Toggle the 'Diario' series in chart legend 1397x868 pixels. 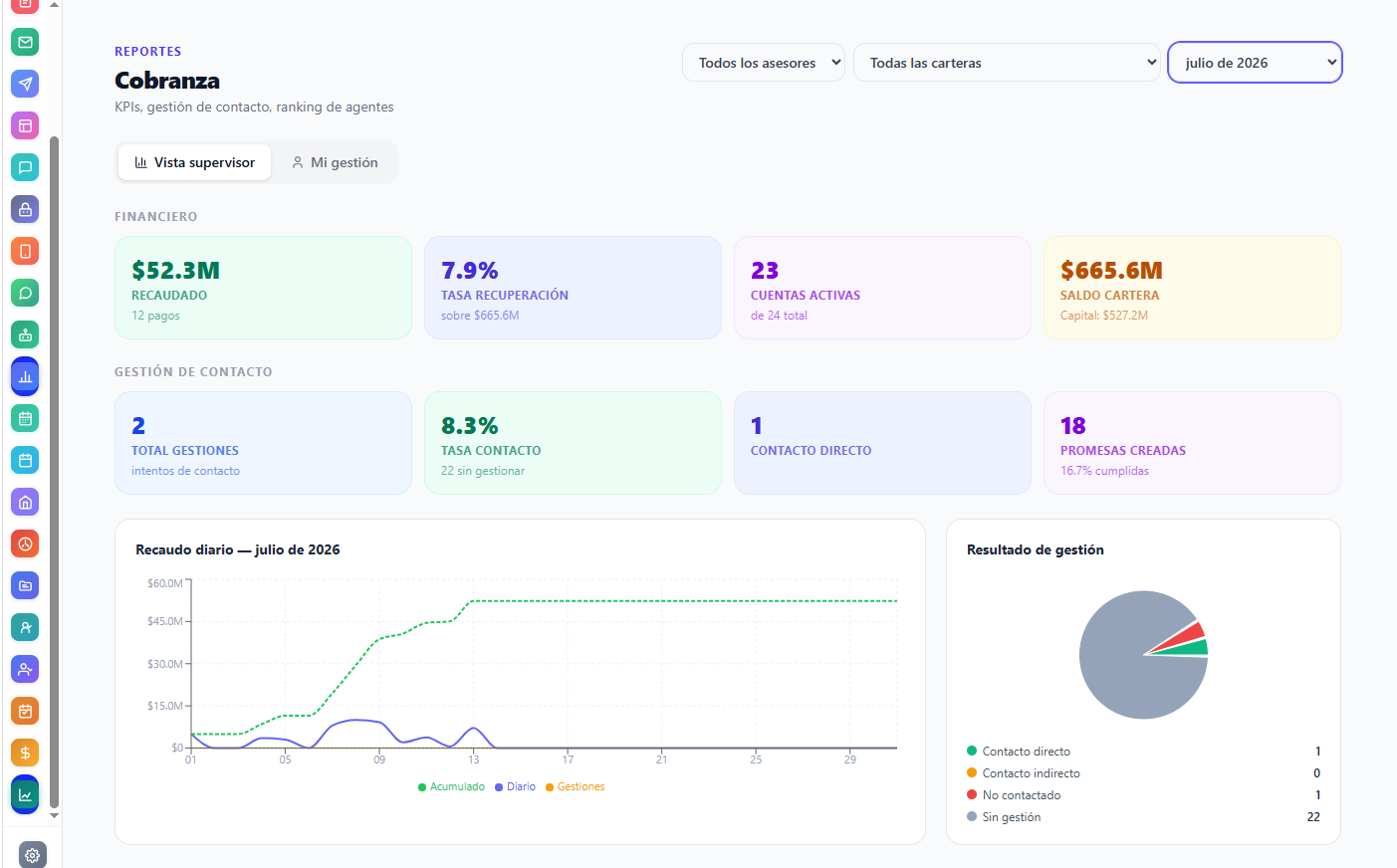(x=515, y=786)
